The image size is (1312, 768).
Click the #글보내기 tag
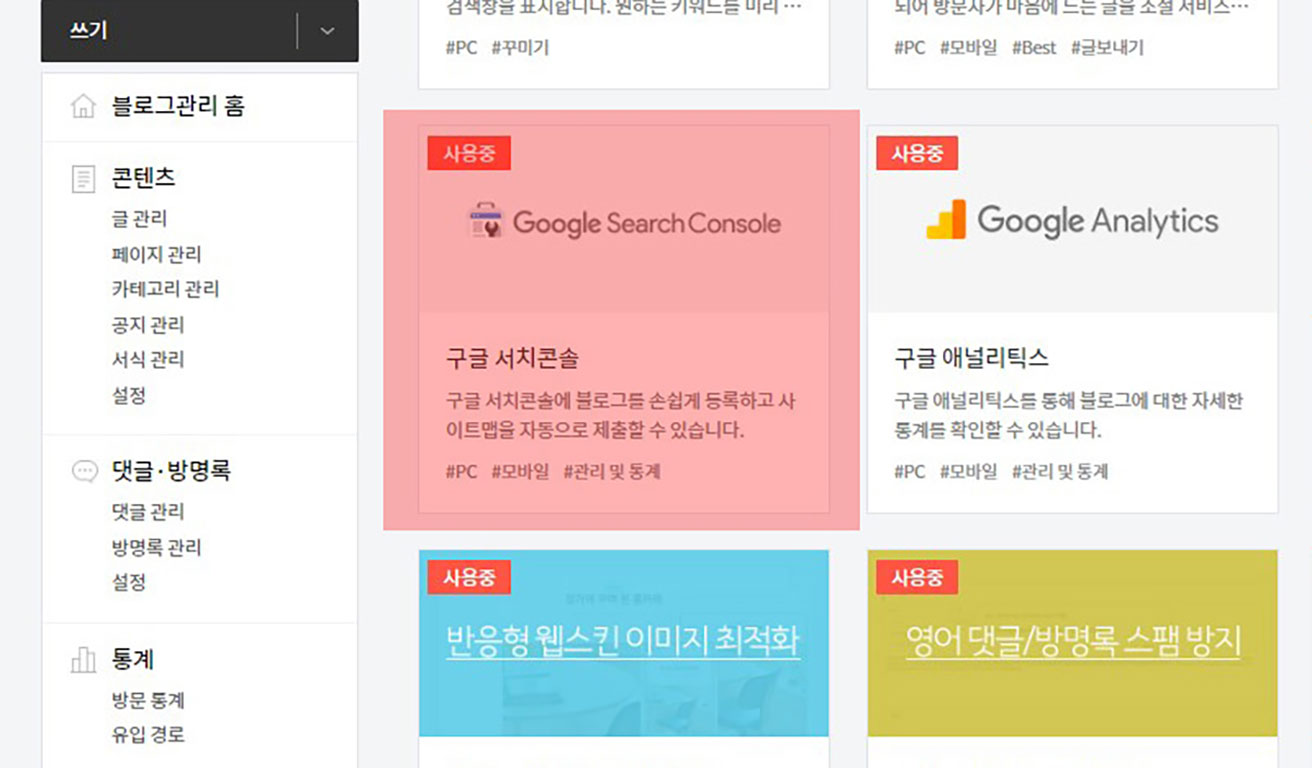coord(1107,48)
